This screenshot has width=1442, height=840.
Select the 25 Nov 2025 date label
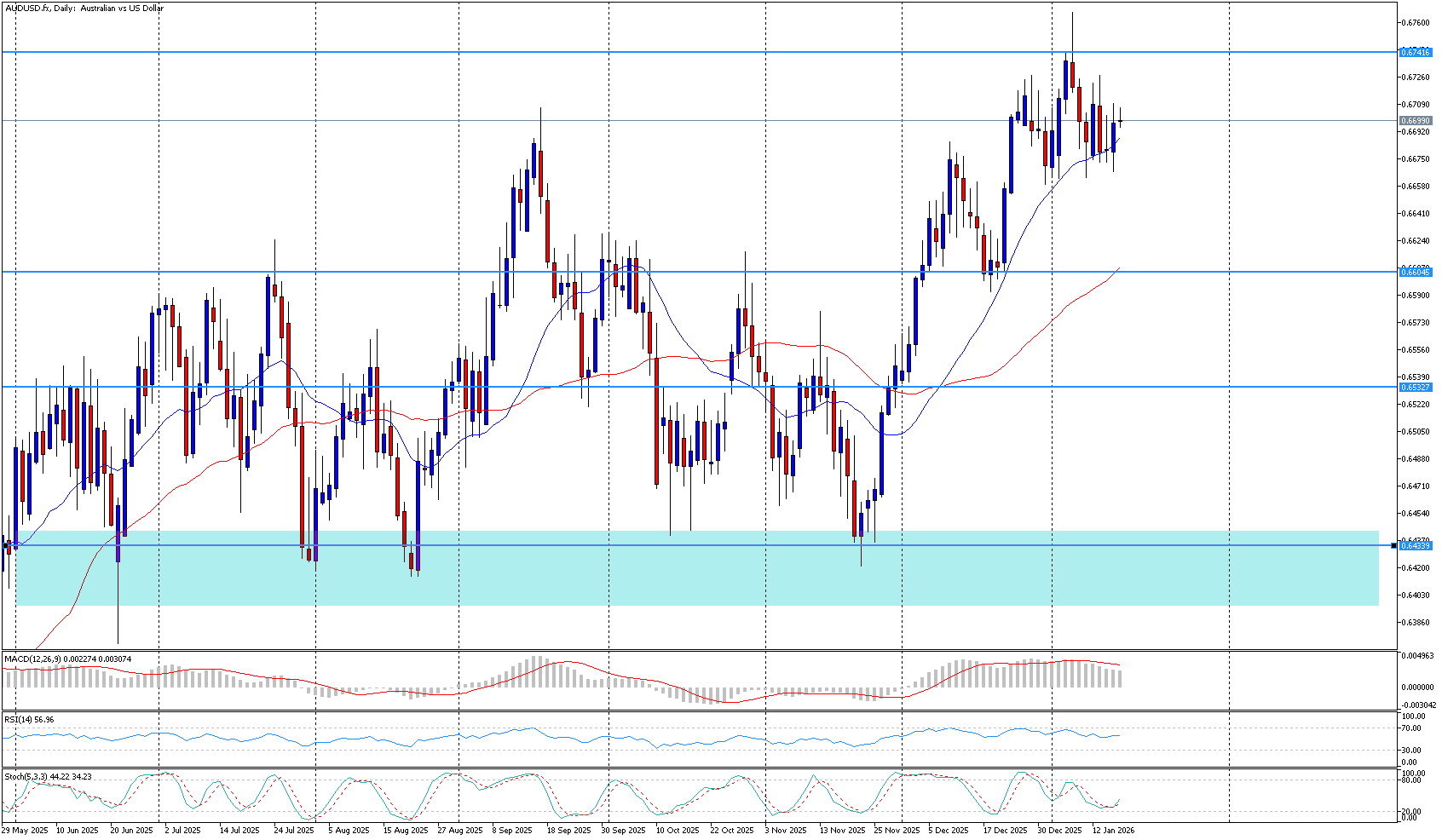(897, 830)
